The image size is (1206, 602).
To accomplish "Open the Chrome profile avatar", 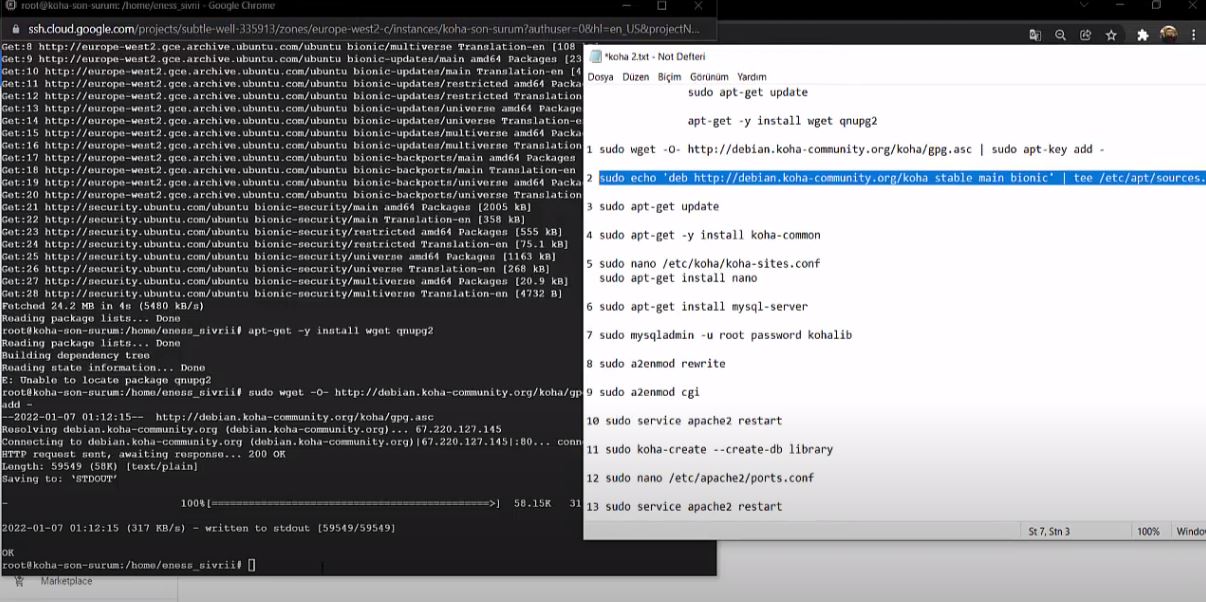I will pyautogui.click(x=1168, y=35).
